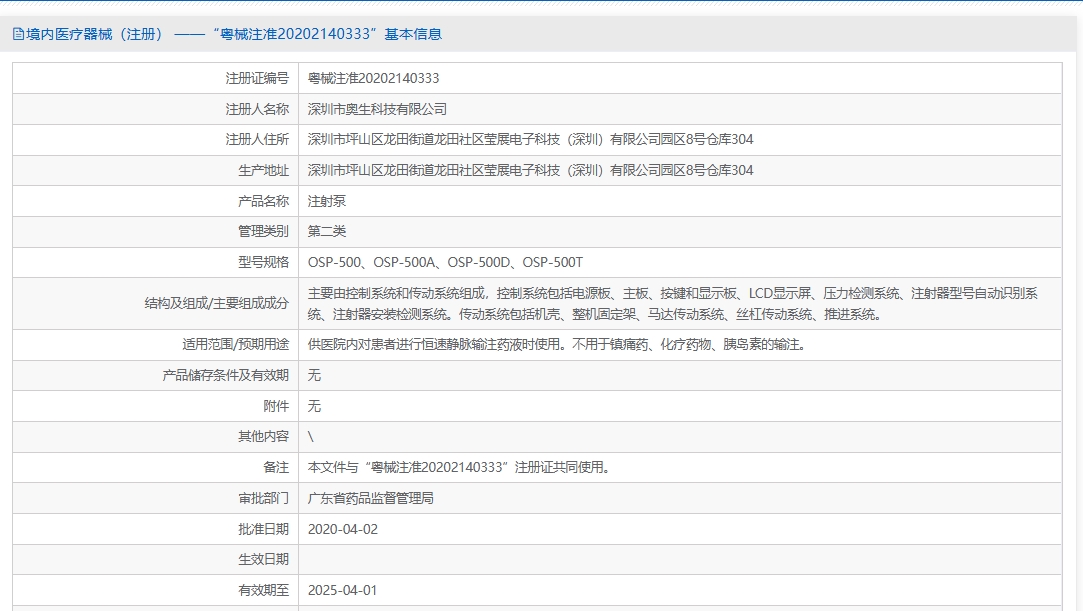This screenshot has height=611, width=1083.
Task: Click the 管理类别 label
Action: 263,231
